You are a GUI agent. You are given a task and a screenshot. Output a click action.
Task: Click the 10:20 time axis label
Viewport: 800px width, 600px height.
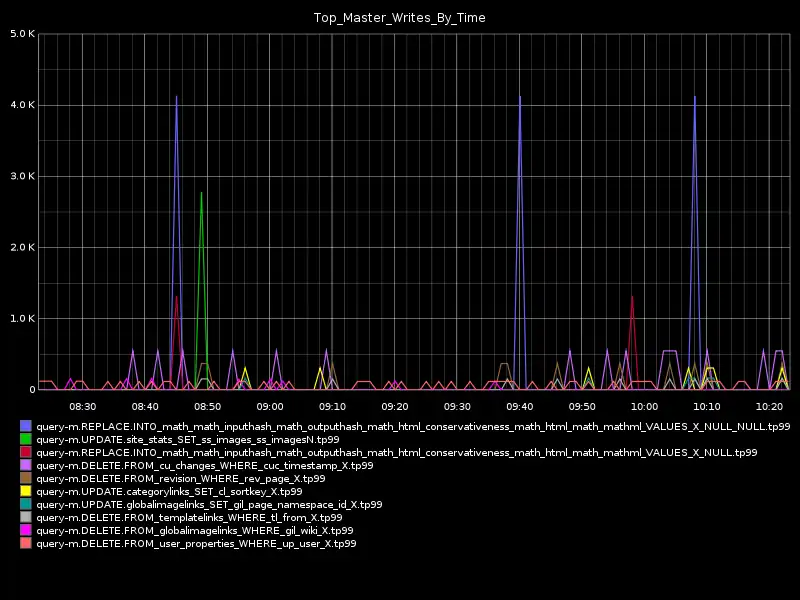769,407
